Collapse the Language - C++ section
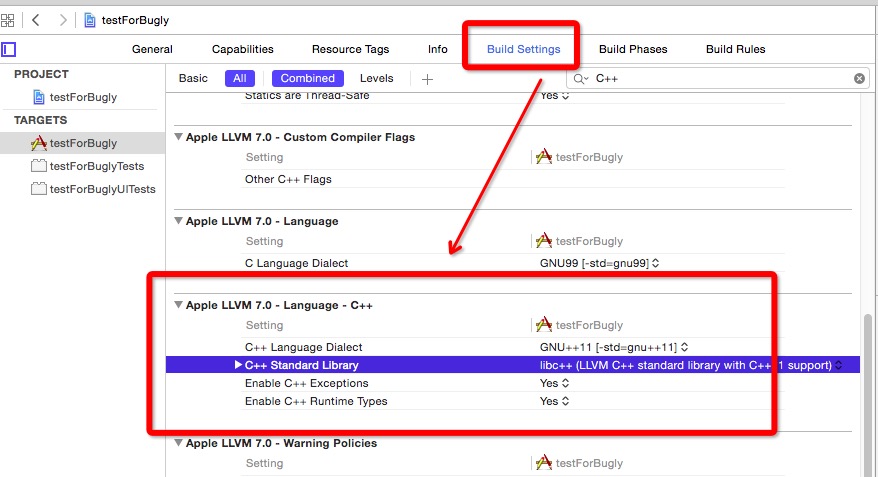Image resolution: width=878 pixels, height=477 pixels. click(178, 305)
